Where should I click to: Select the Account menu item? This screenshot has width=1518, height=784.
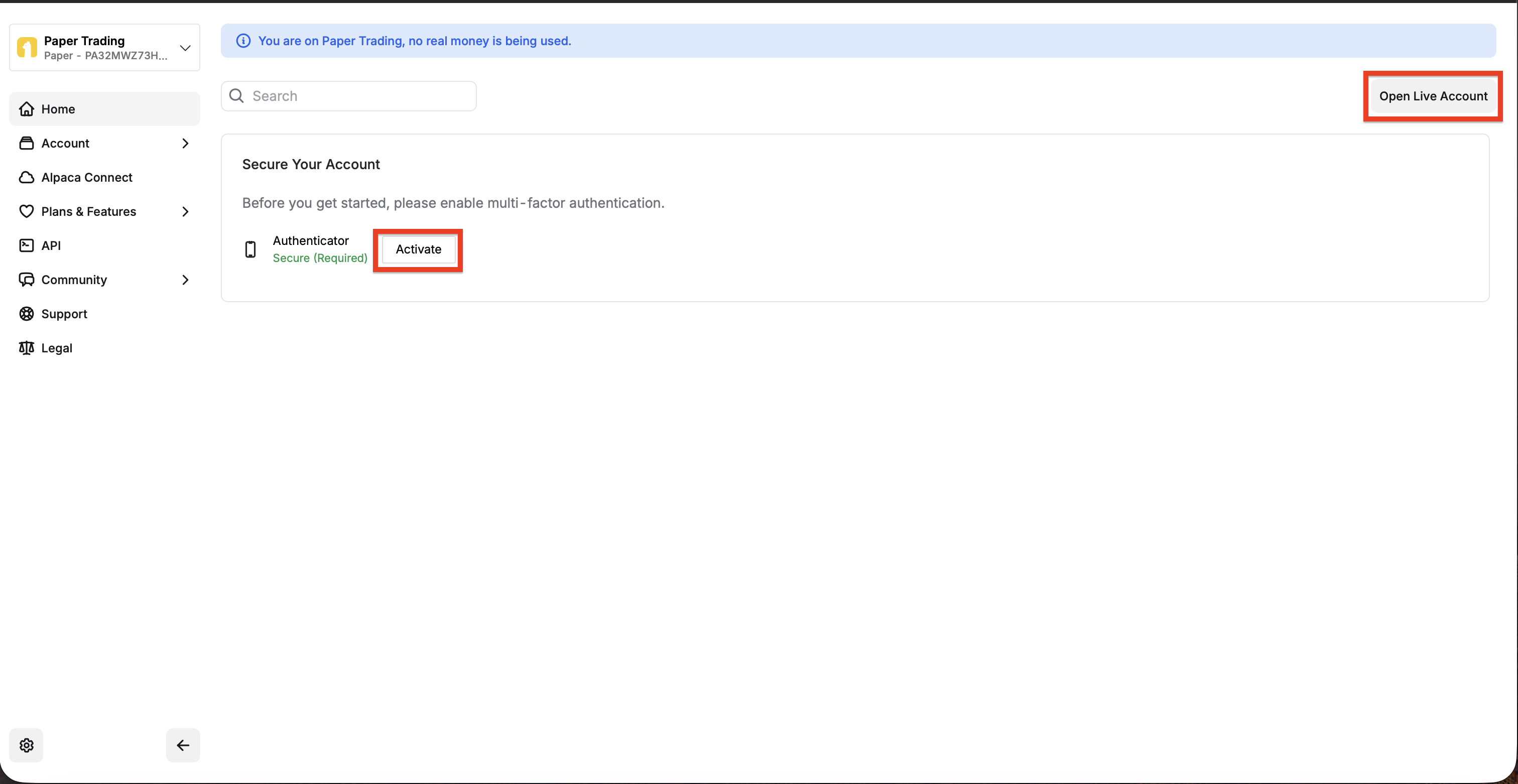(x=65, y=143)
